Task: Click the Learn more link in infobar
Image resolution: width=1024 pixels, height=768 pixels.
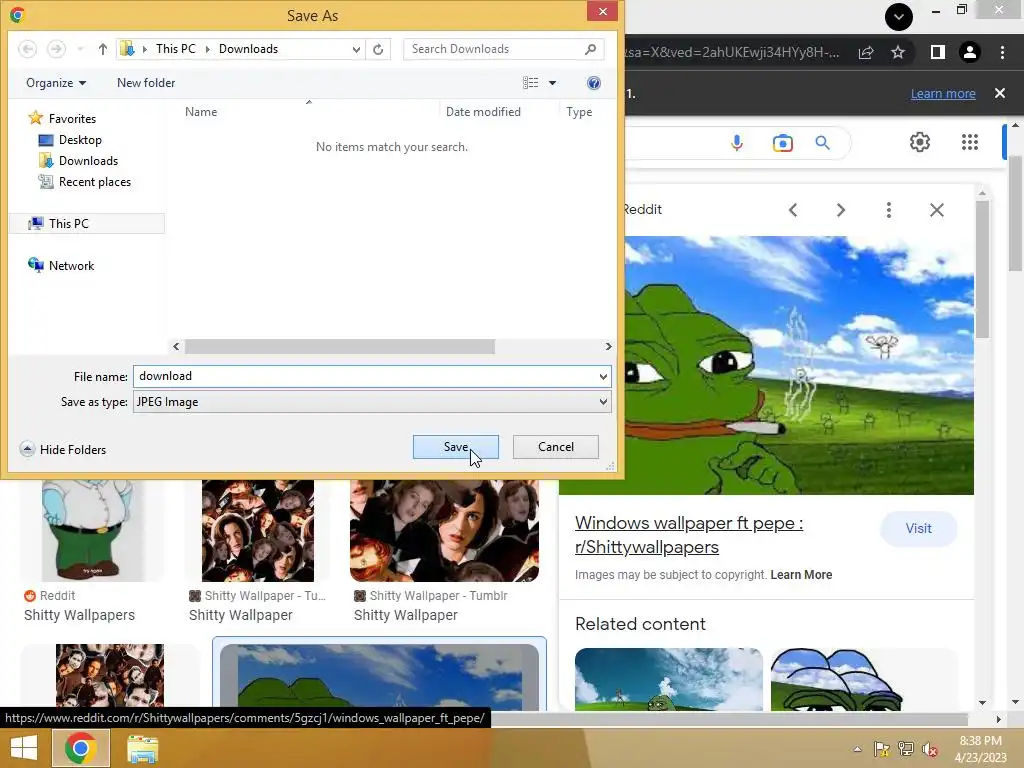Action: pyautogui.click(x=943, y=93)
